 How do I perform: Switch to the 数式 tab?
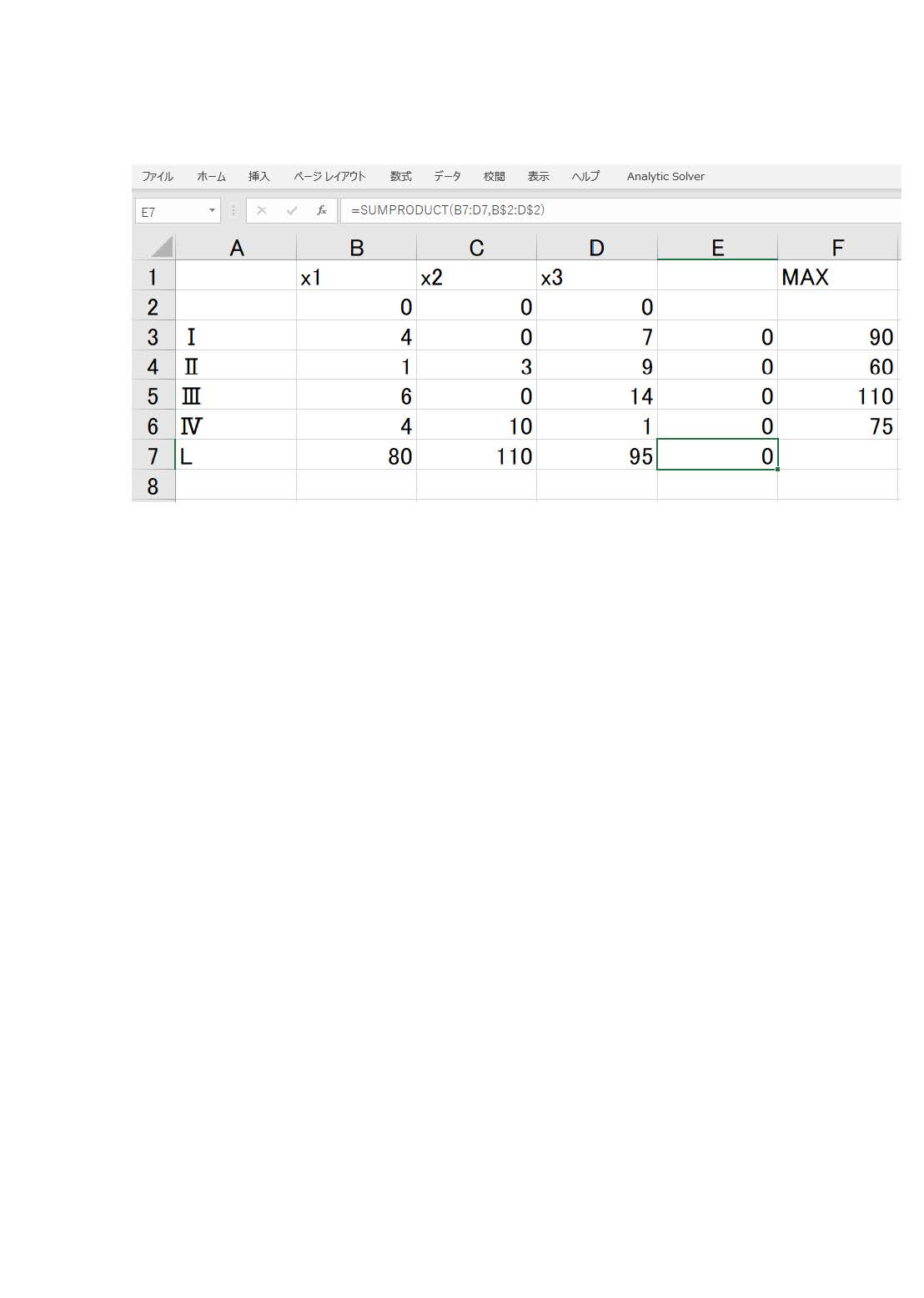400,176
